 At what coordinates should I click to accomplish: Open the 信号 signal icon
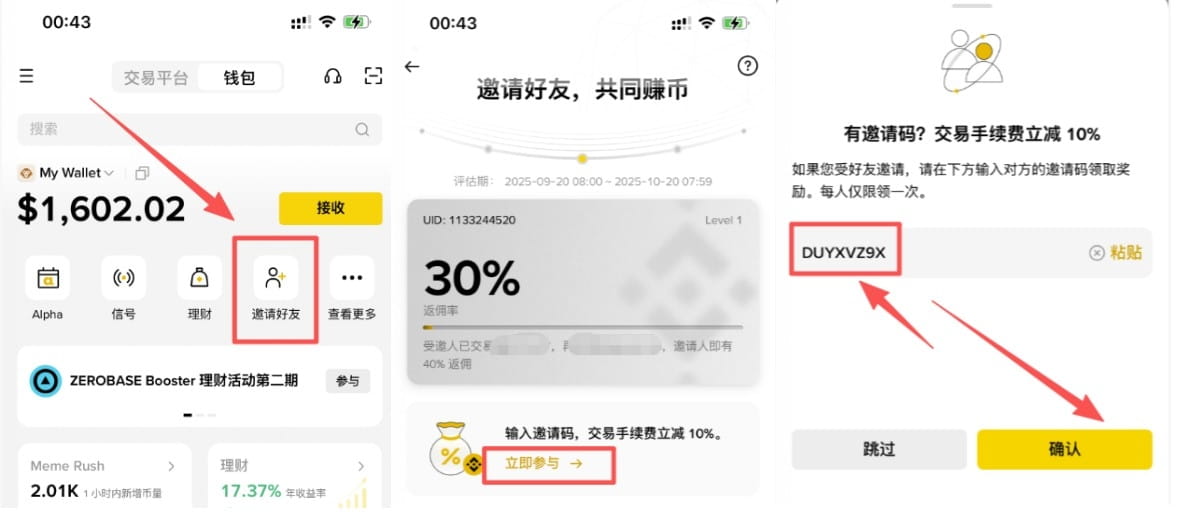pyautogui.click(x=124, y=278)
